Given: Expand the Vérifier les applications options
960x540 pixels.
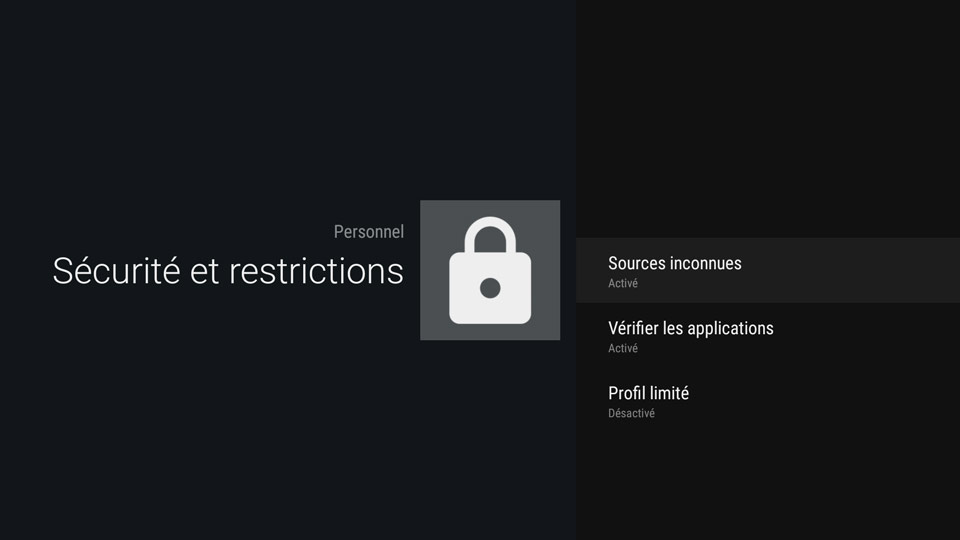Looking at the screenshot, I should pos(768,335).
